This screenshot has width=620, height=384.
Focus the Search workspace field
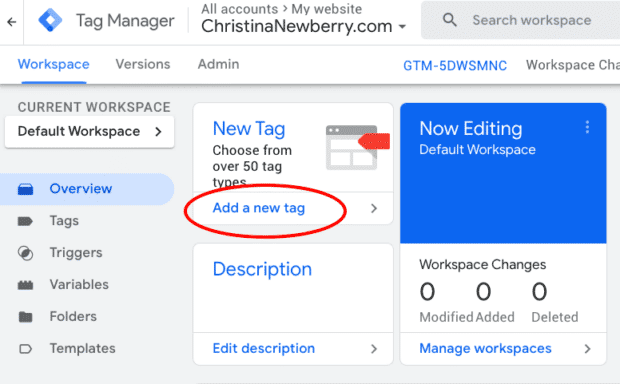point(531,20)
